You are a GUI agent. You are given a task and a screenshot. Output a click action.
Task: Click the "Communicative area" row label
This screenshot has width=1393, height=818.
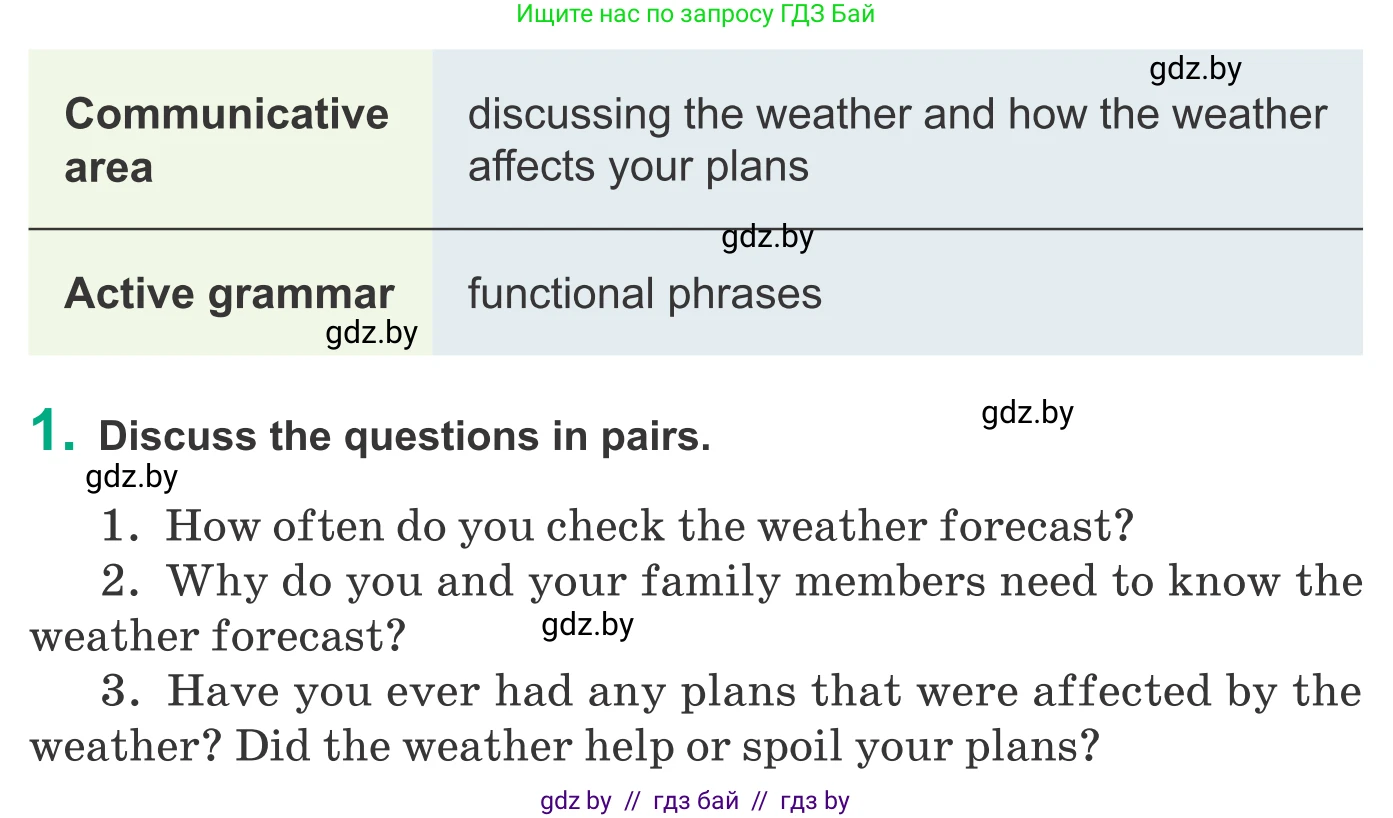(x=226, y=140)
